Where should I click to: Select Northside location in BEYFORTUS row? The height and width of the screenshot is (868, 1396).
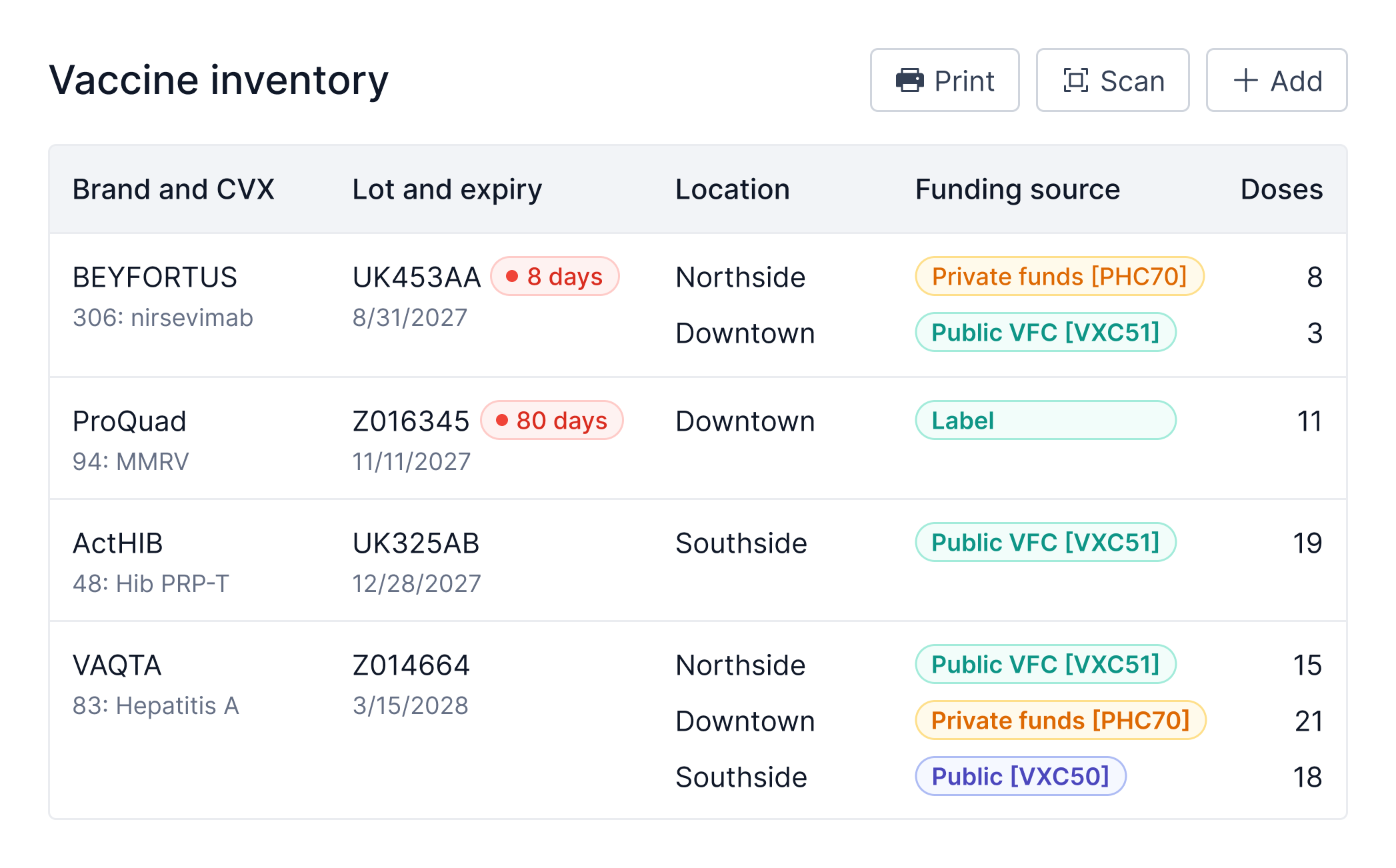point(741,277)
